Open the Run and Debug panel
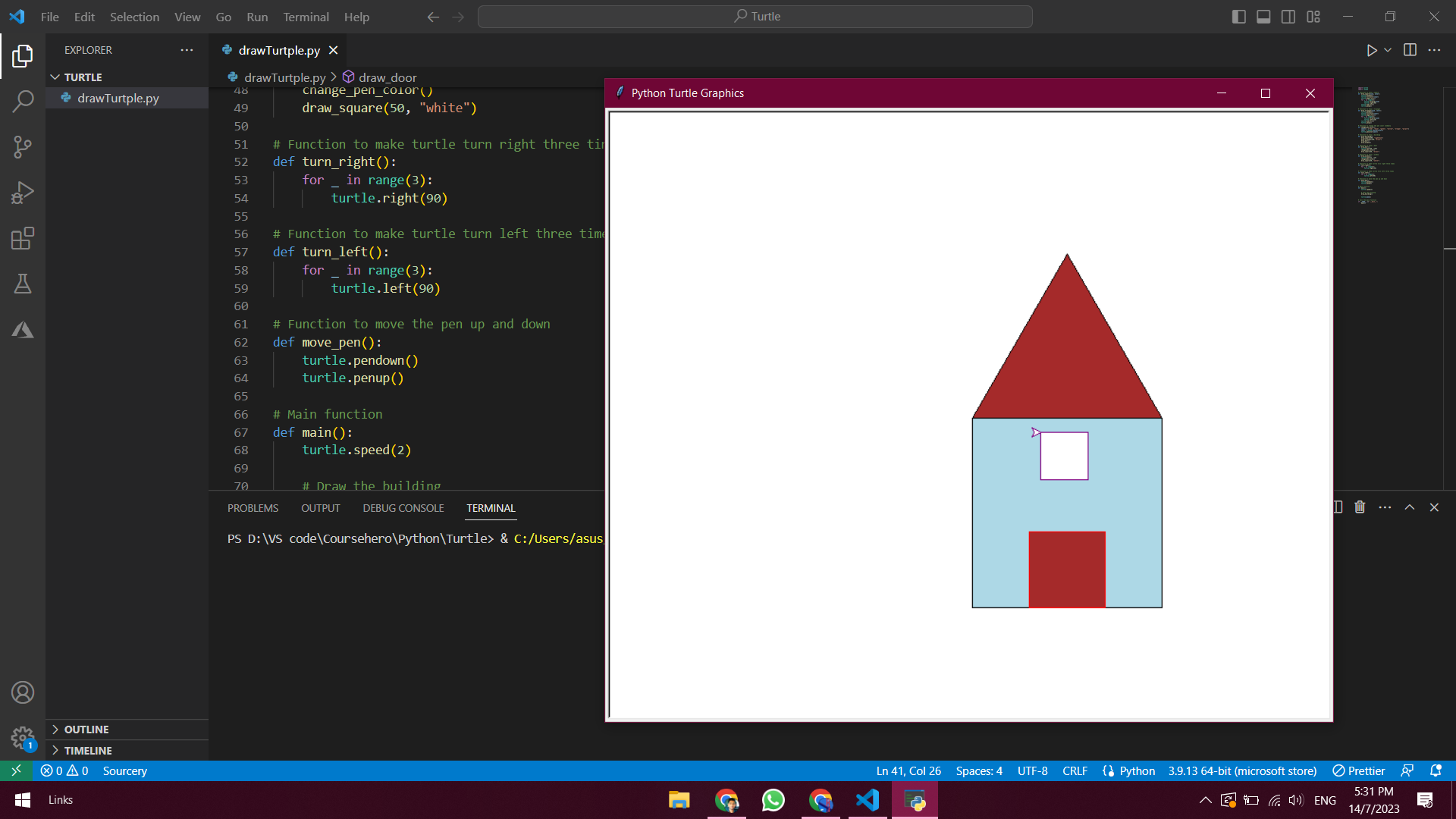1456x819 pixels. pos(23,192)
